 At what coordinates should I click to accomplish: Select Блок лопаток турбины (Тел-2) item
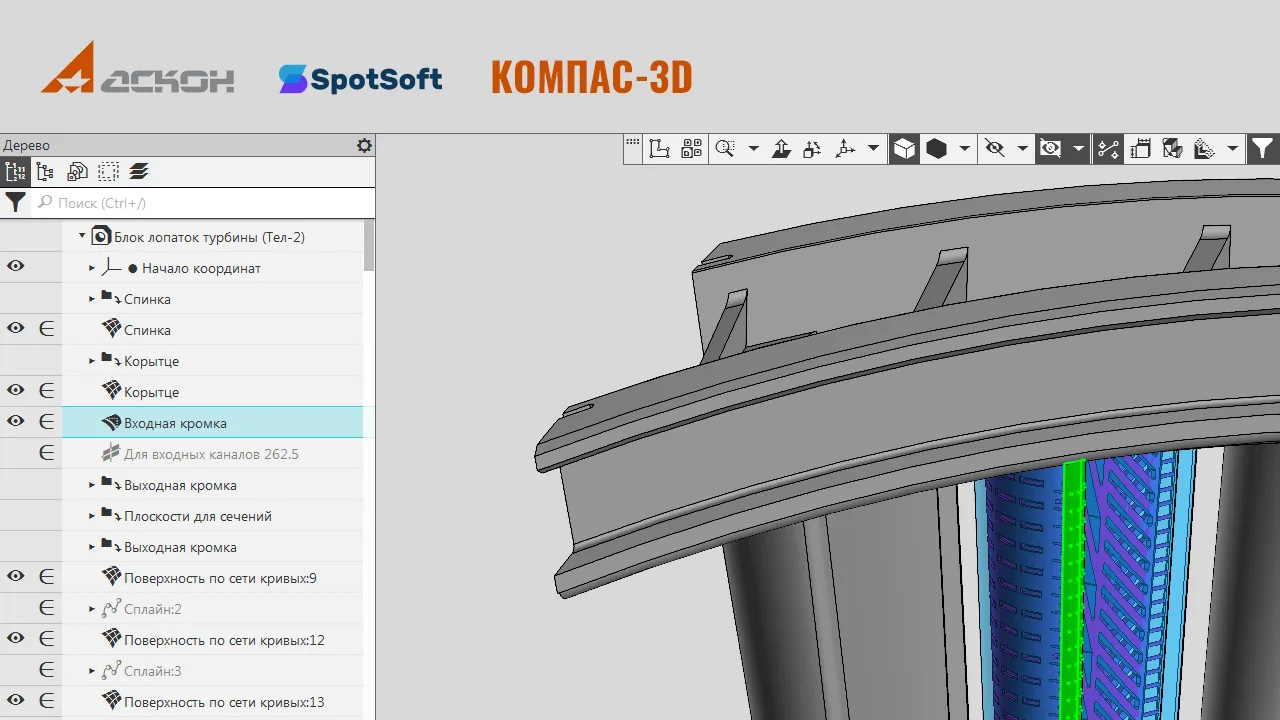click(x=209, y=237)
